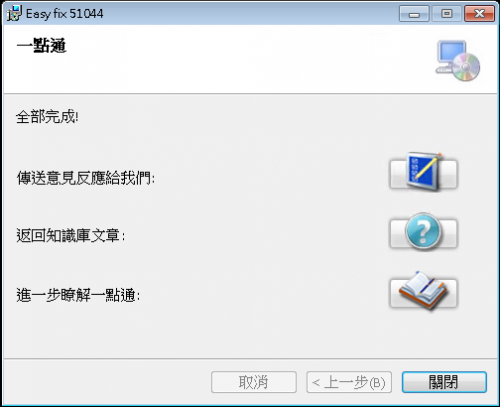This screenshot has height=407, width=500.
Task: Click the 關閉 button to finish
Action: (x=444, y=382)
